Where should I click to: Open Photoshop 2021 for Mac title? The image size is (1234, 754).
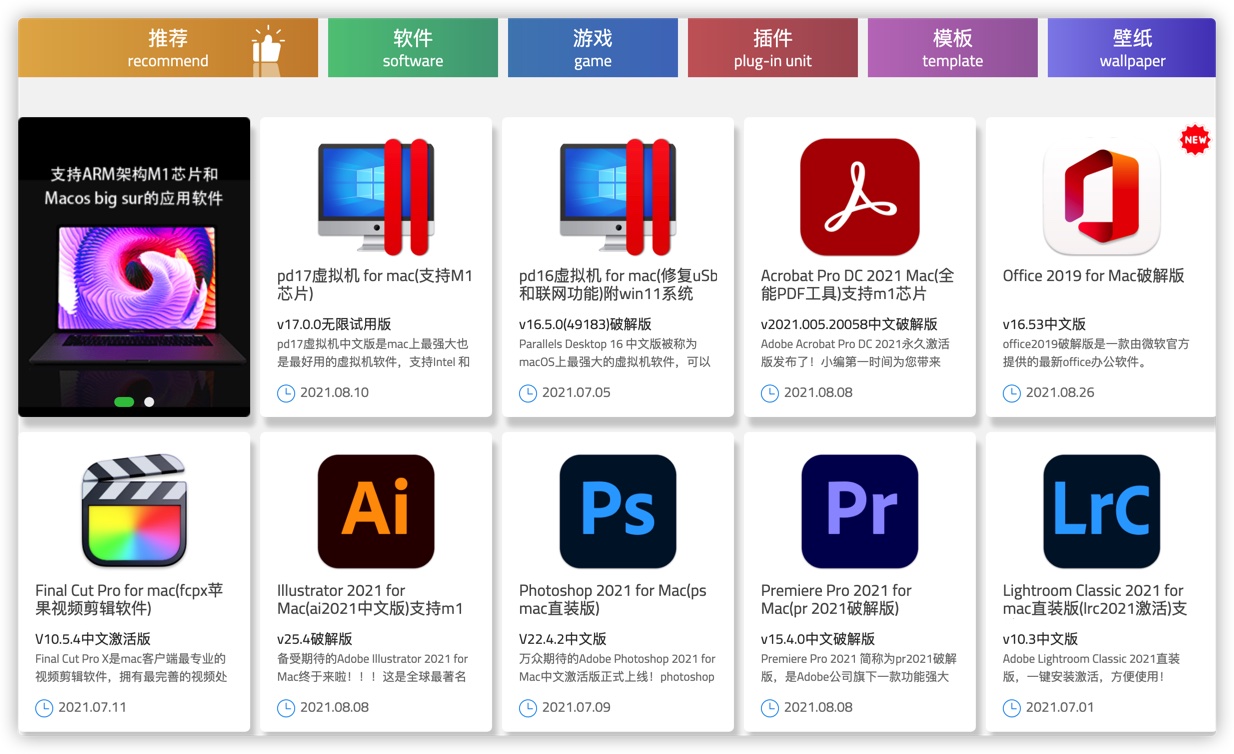click(x=613, y=600)
